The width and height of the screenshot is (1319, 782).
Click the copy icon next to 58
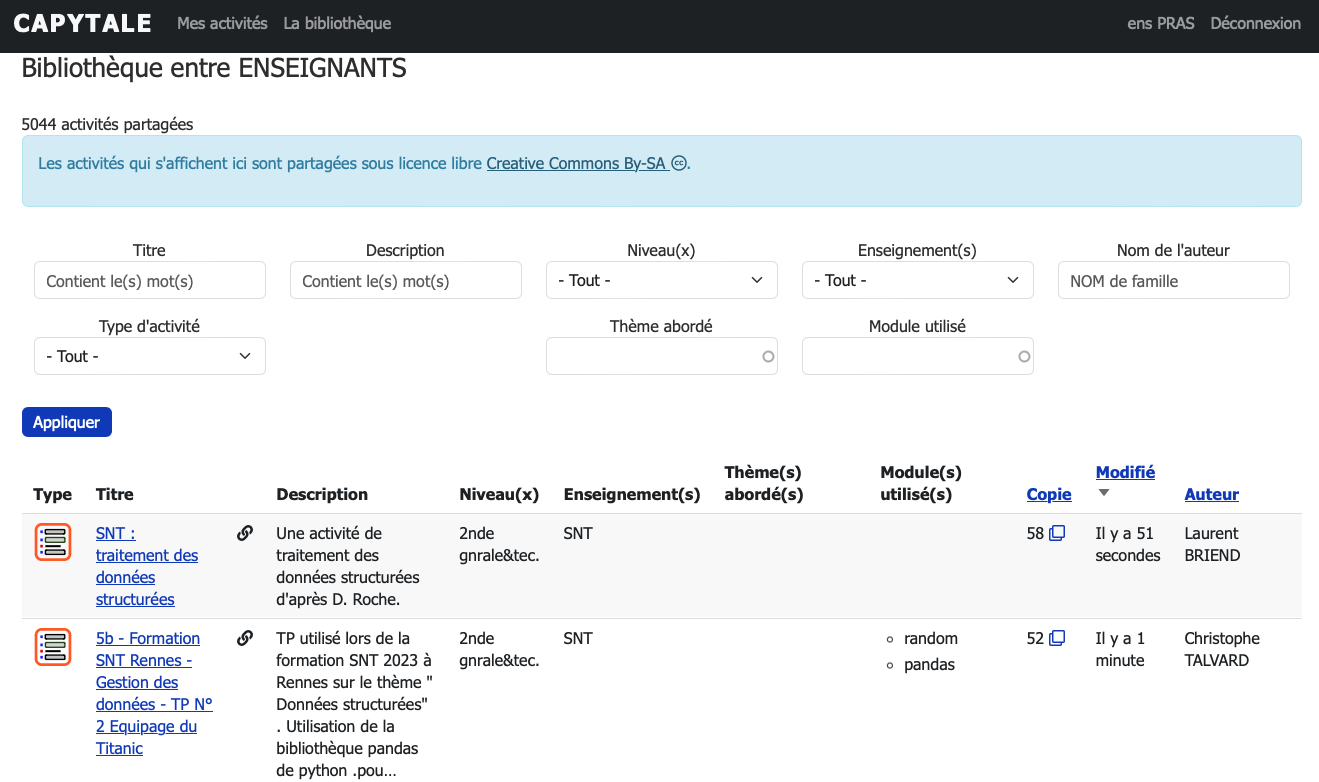pos(1057,534)
